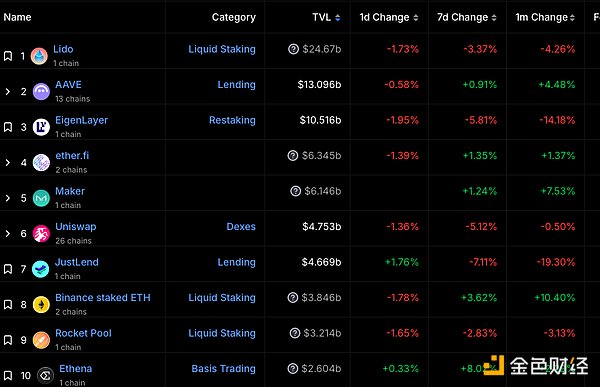Open the JustLend protocol link

[x=77, y=262]
